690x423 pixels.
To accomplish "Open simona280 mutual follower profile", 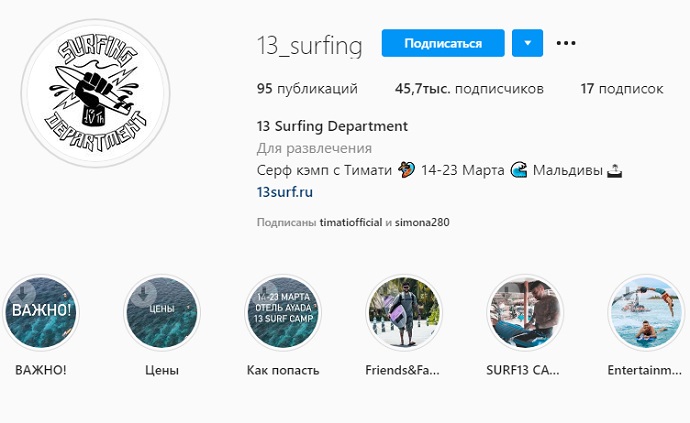I will click(422, 222).
